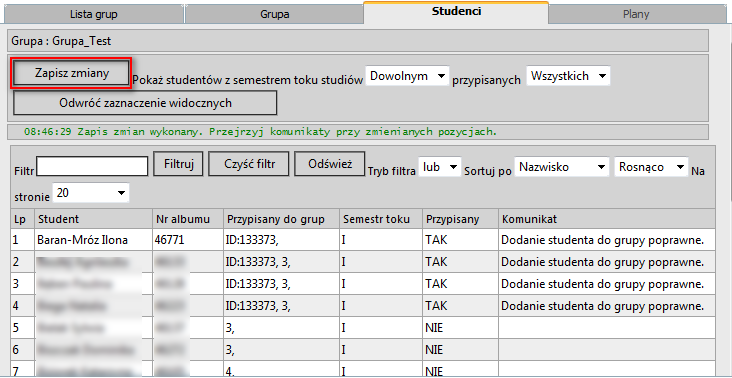Click semester I in row 1
The height and width of the screenshot is (378, 732).
tap(344, 240)
